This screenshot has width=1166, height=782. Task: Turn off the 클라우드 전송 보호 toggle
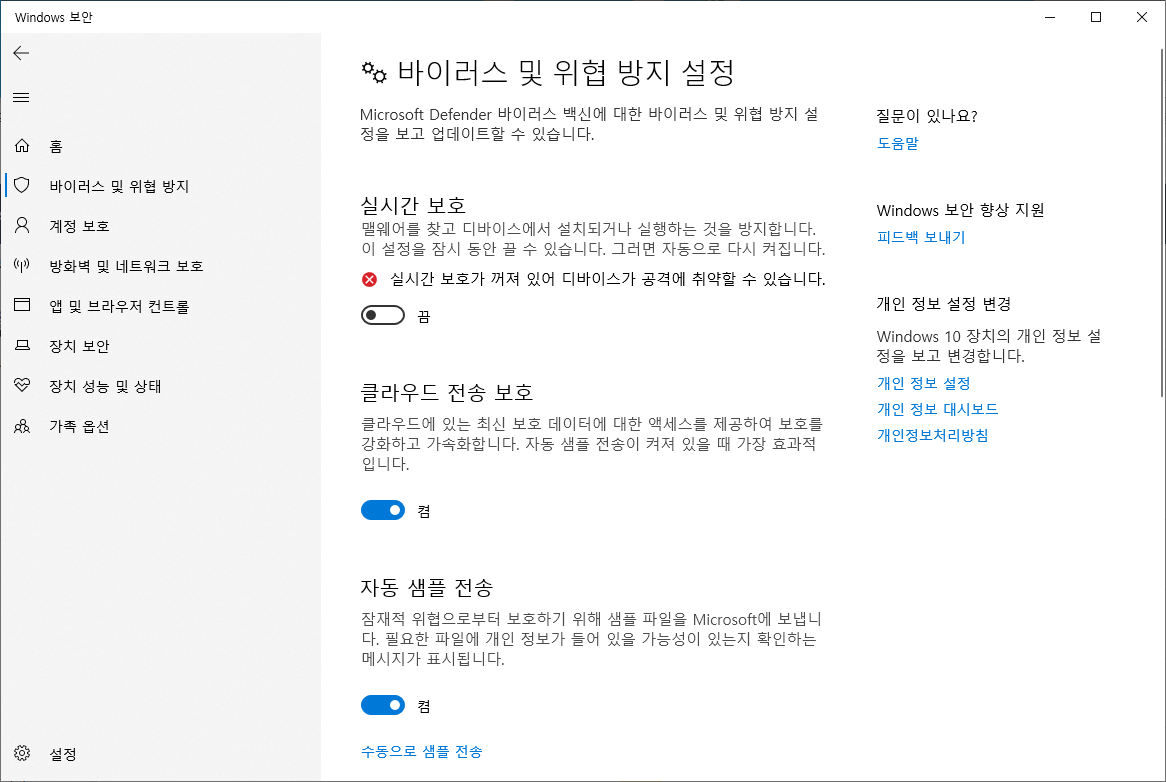click(x=383, y=510)
